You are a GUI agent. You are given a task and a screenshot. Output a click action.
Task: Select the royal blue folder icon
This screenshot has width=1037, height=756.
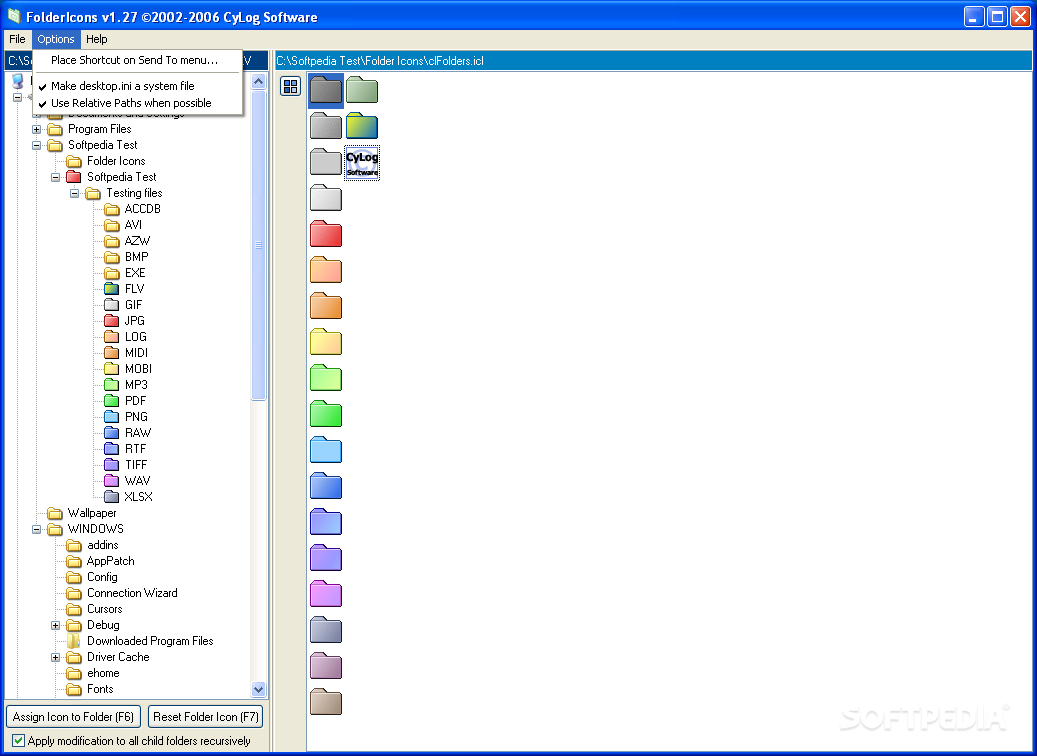[326, 486]
